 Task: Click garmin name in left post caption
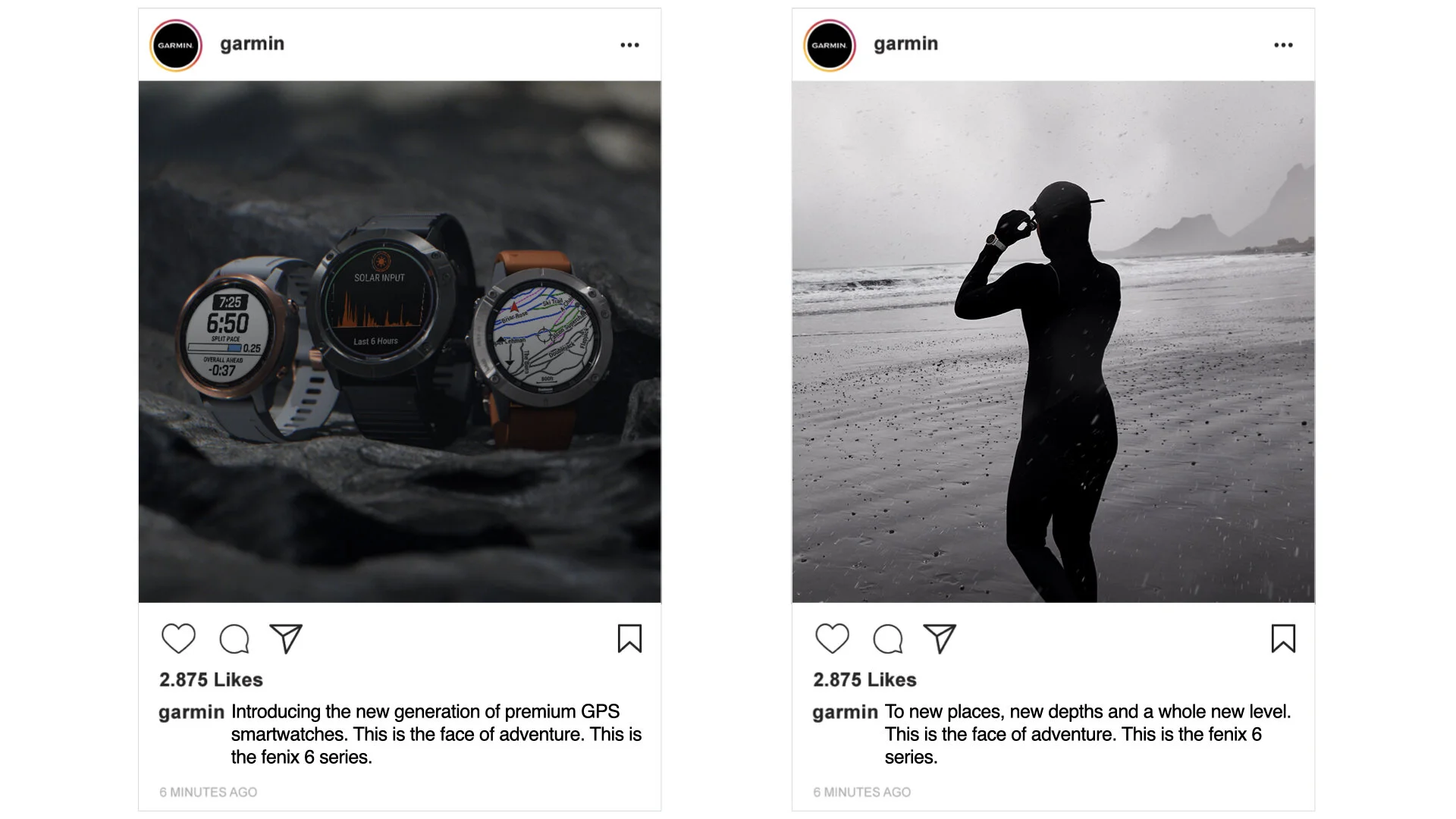point(191,712)
